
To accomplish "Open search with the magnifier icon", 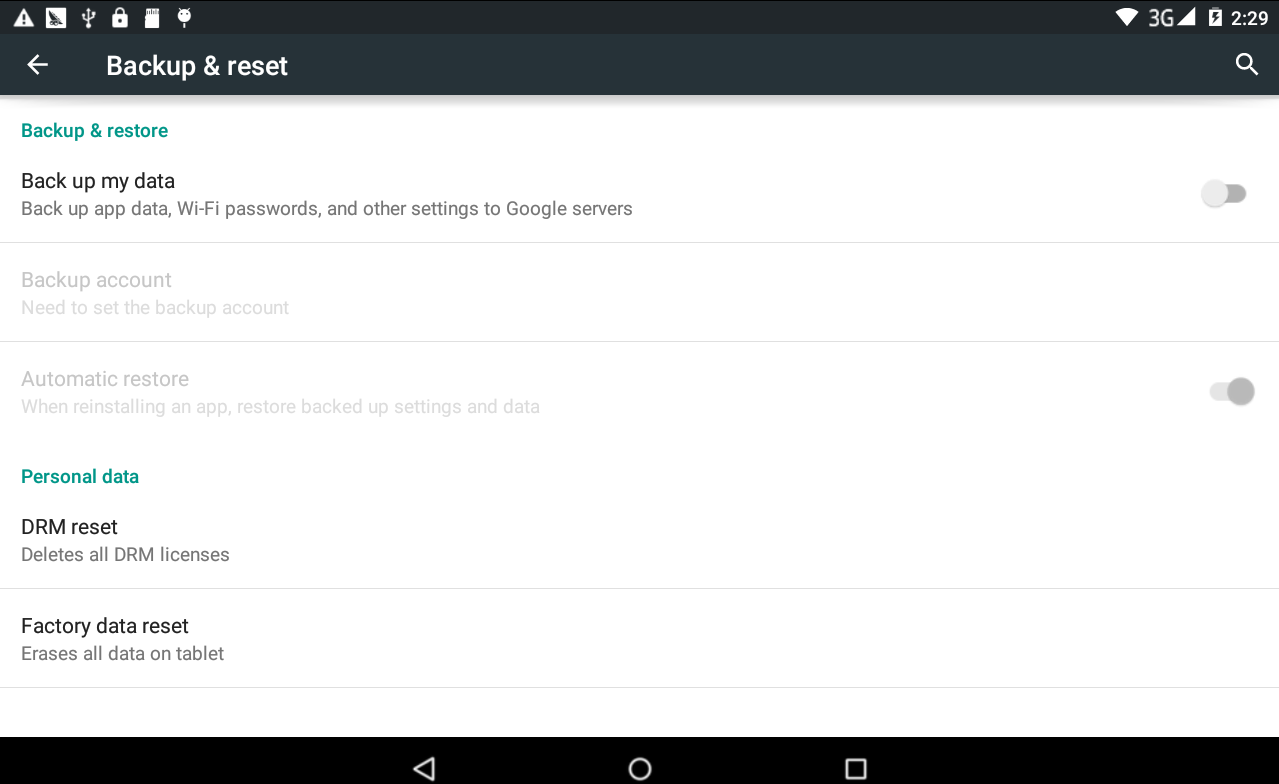I will point(1246,65).
